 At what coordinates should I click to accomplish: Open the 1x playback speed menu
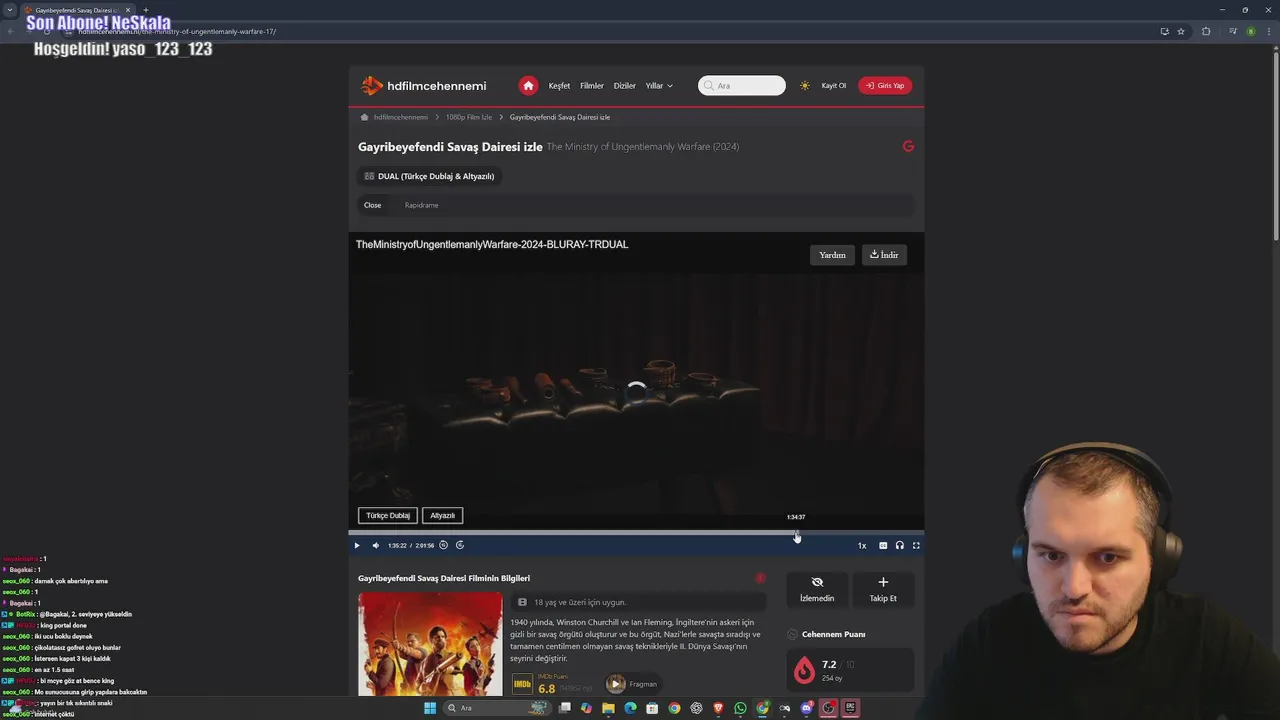coord(862,546)
